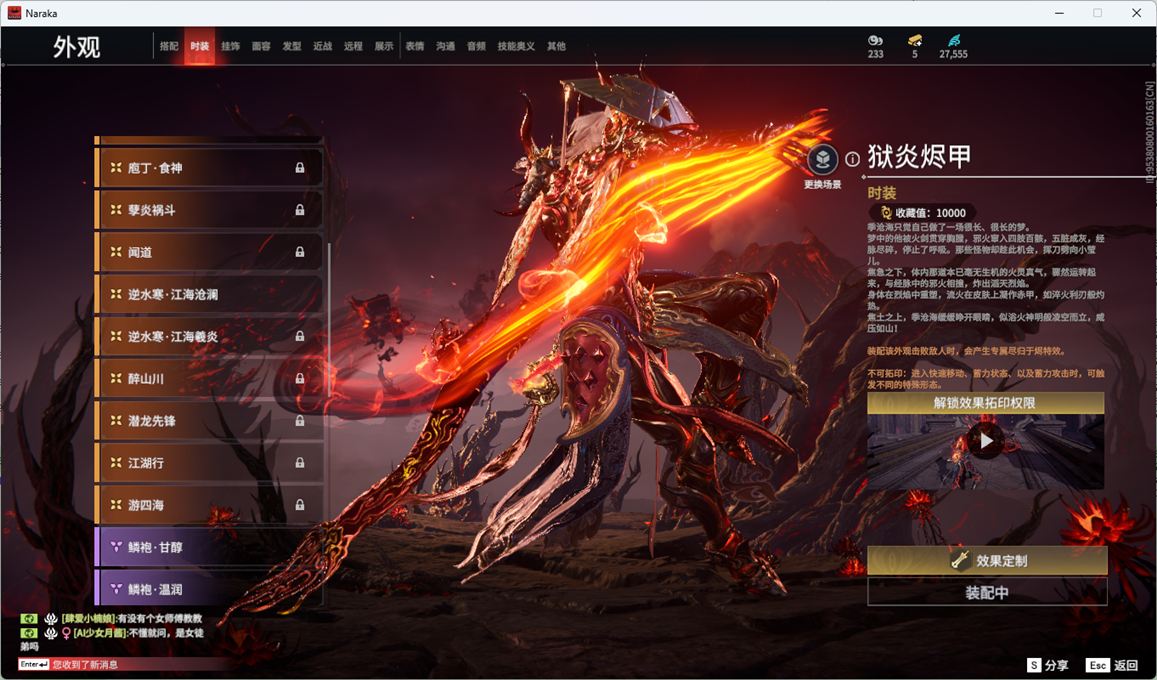Open the 展示 tab

pyautogui.click(x=384, y=46)
